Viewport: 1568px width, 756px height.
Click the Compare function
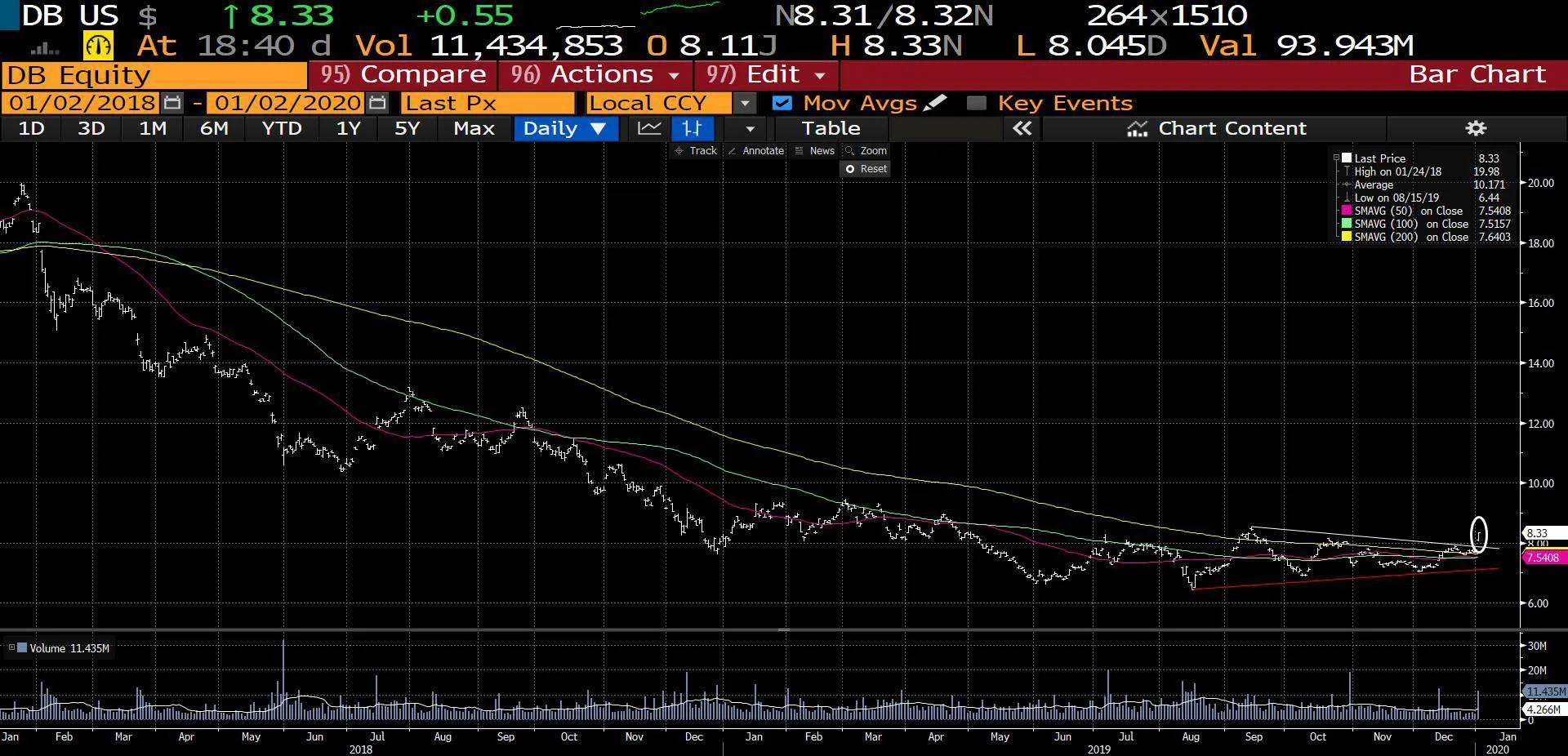click(403, 75)
